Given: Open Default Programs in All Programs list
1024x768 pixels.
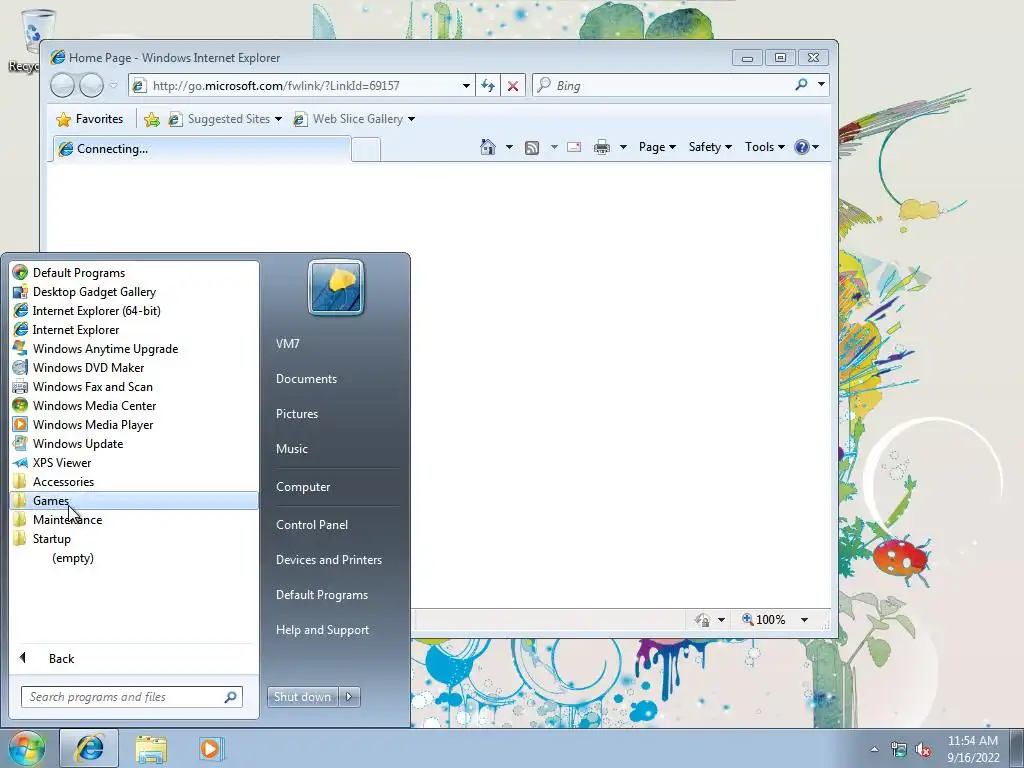Looking at the screenshot, I should 134,273.
